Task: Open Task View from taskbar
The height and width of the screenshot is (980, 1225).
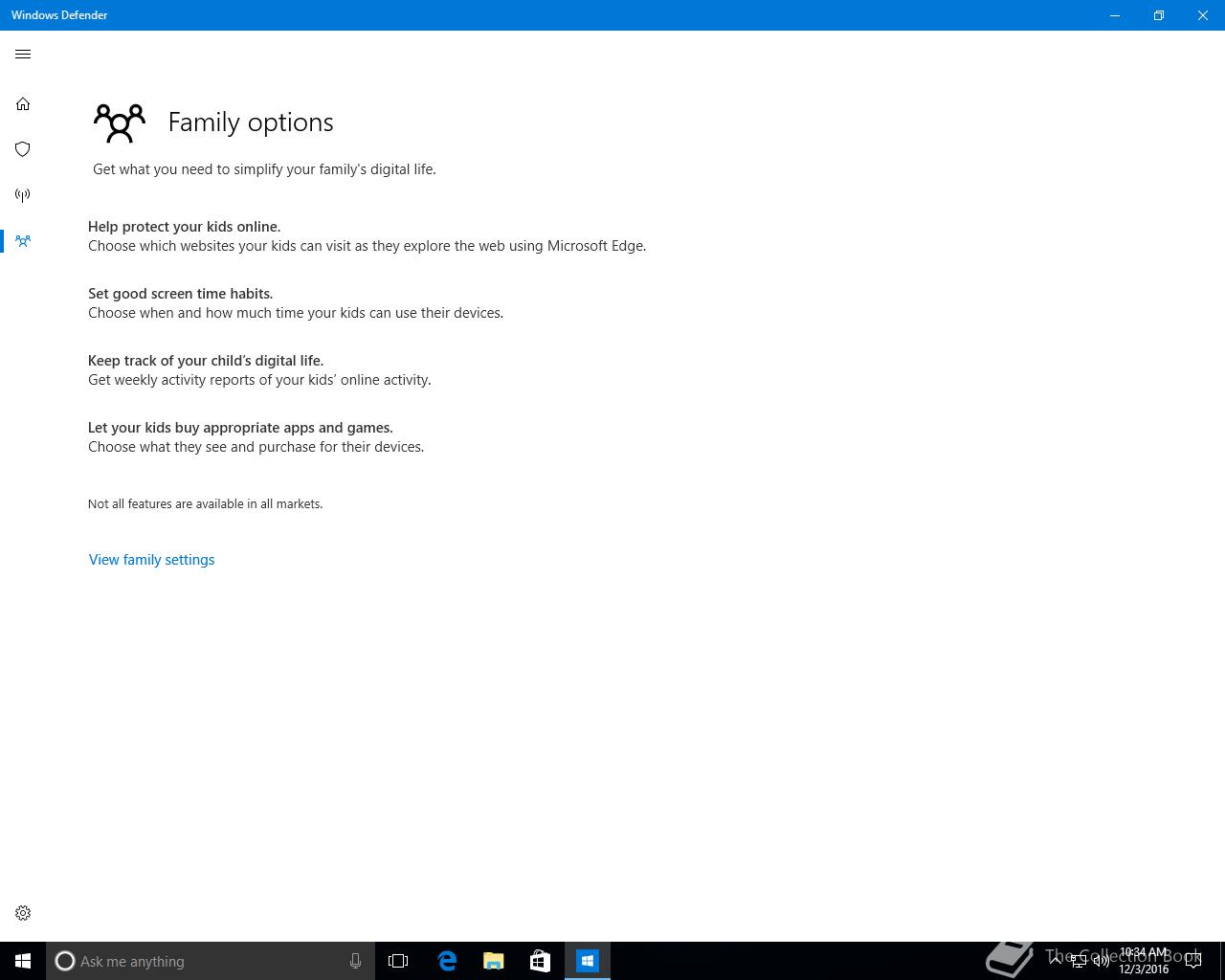Action: [x=398, y=961]
